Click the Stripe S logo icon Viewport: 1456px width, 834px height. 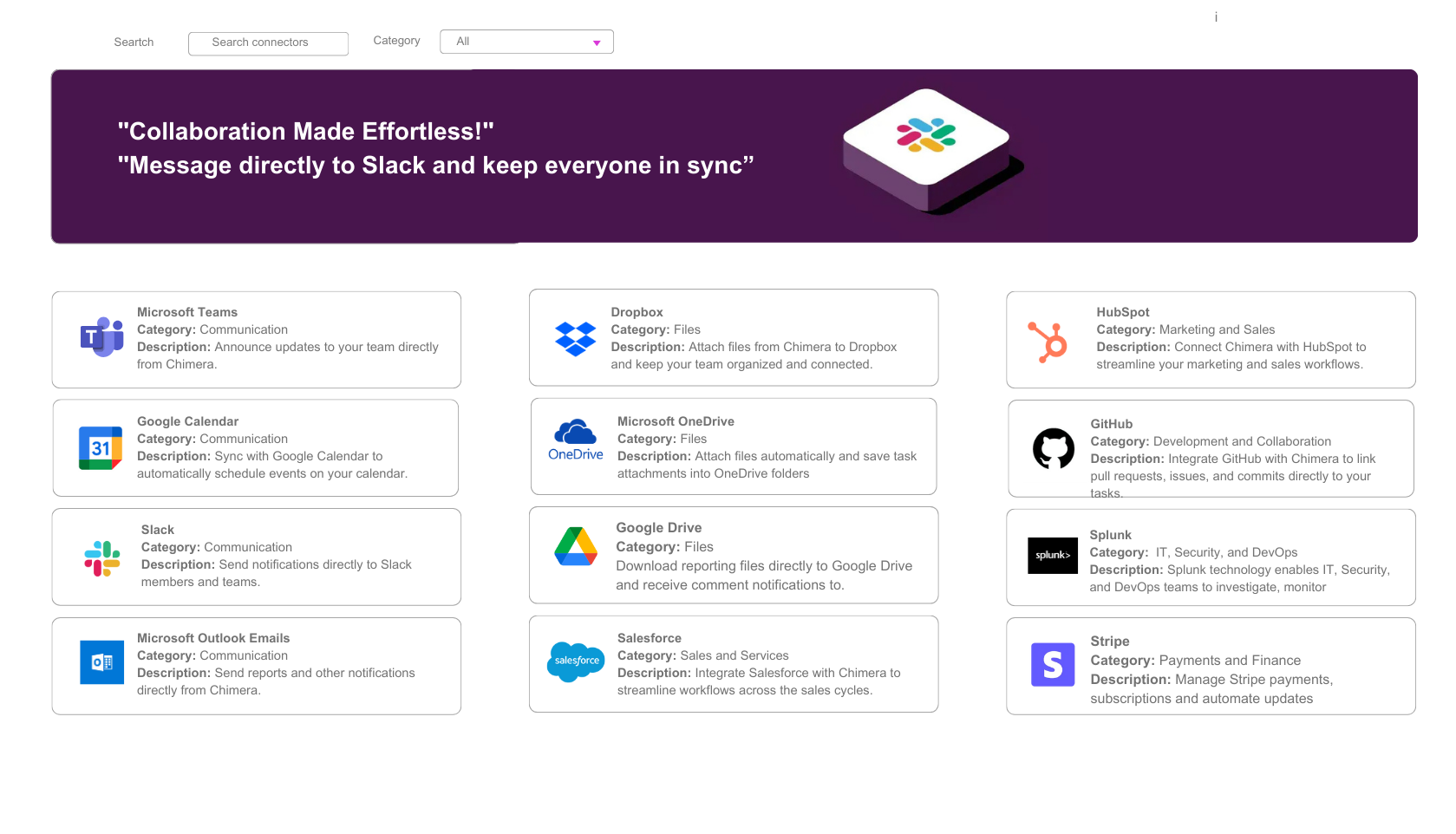(1053, 665)
